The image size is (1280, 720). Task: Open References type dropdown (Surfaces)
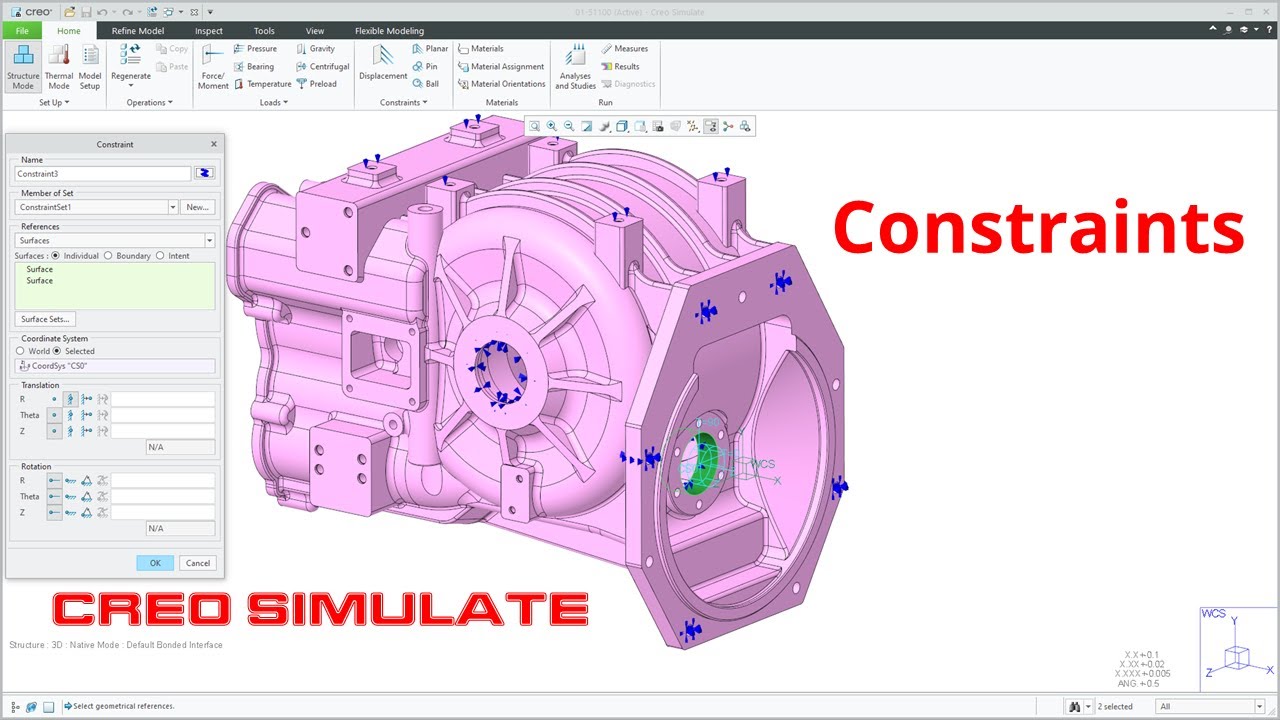point(209,240)
